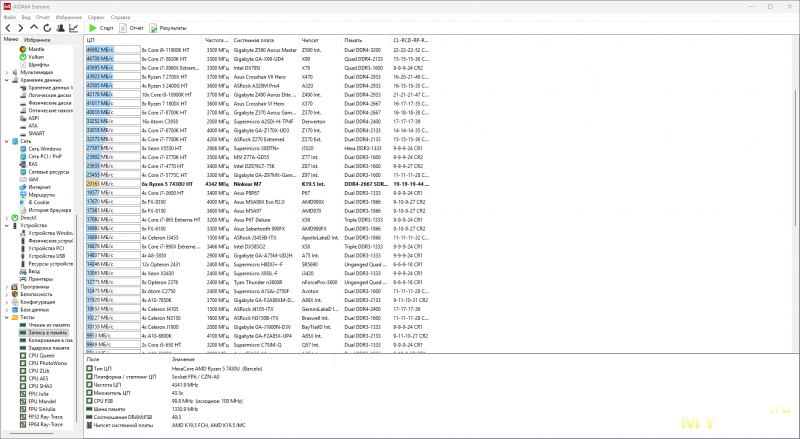800x439 pixels.
Task: Select FPU Julia benchmark item
Action: (38, 394)
